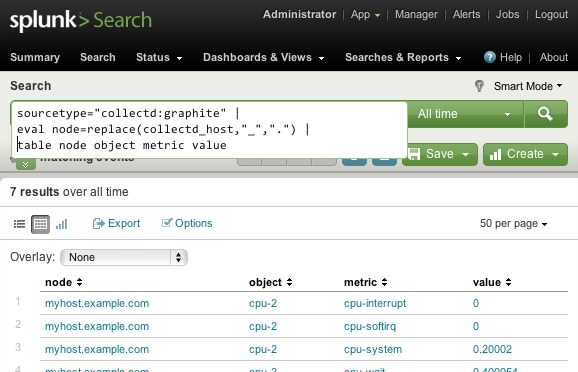
Task: Expand Dashboards & Views menu
Action: 264,58
